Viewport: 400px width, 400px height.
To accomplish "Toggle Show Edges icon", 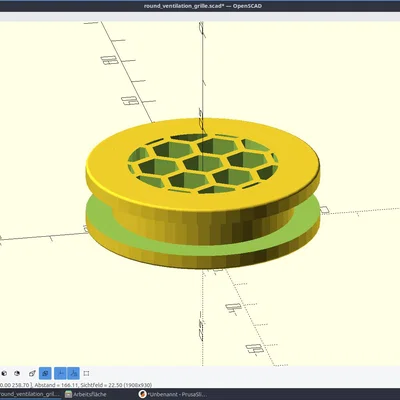I will (x=86, y=373).
